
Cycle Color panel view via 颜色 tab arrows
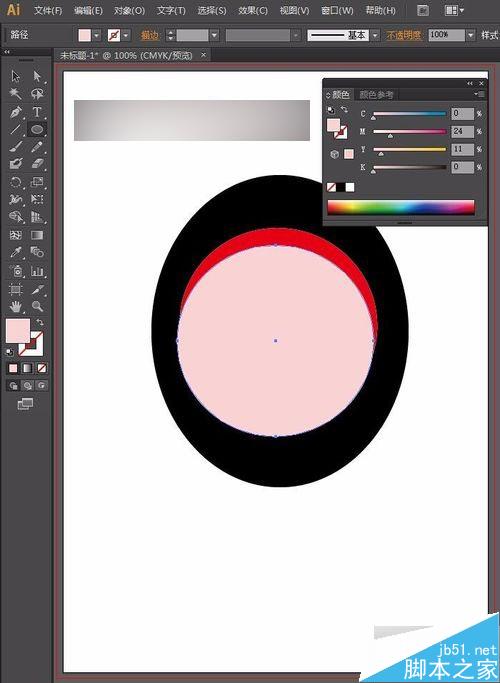tap(328, 95)
